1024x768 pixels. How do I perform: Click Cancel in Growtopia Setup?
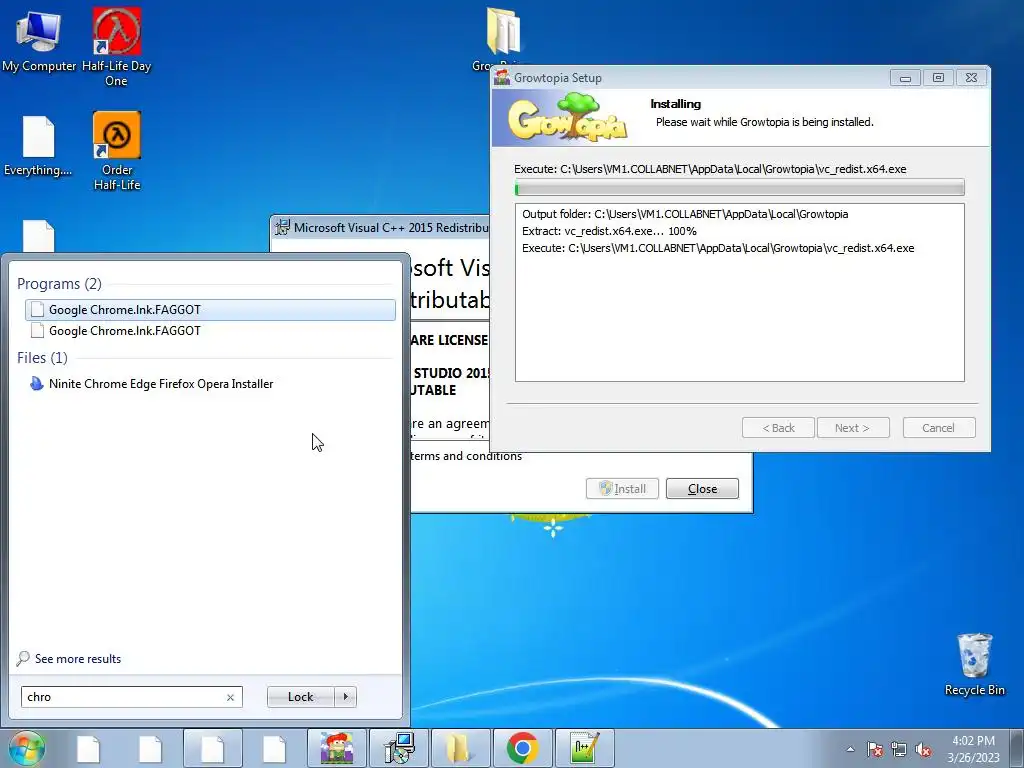[x=938, y=428]
